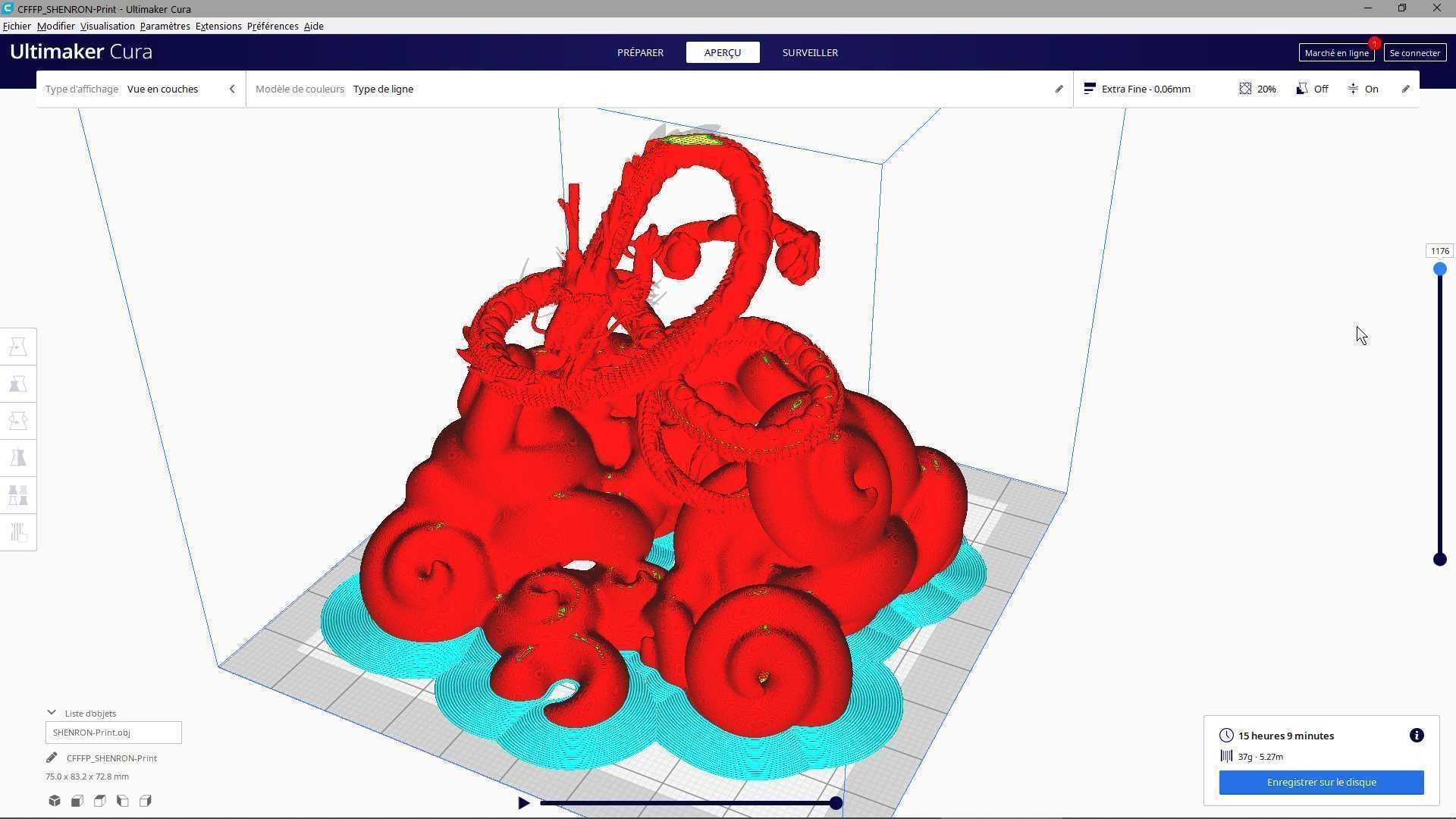Image resolution: width=1456 pixels, height=819 pixels.
Task: Open the Adhesion On setting
Action: pos(1363,89)
